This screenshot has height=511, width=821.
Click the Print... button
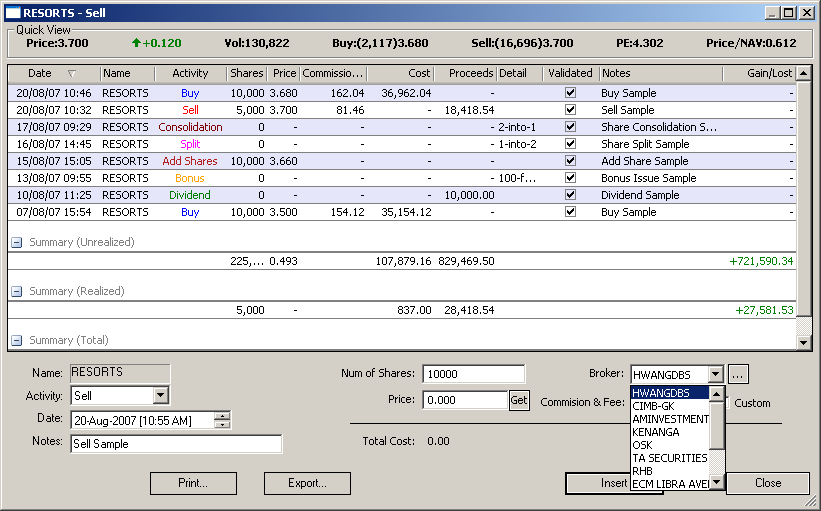[x=193, y=483]
